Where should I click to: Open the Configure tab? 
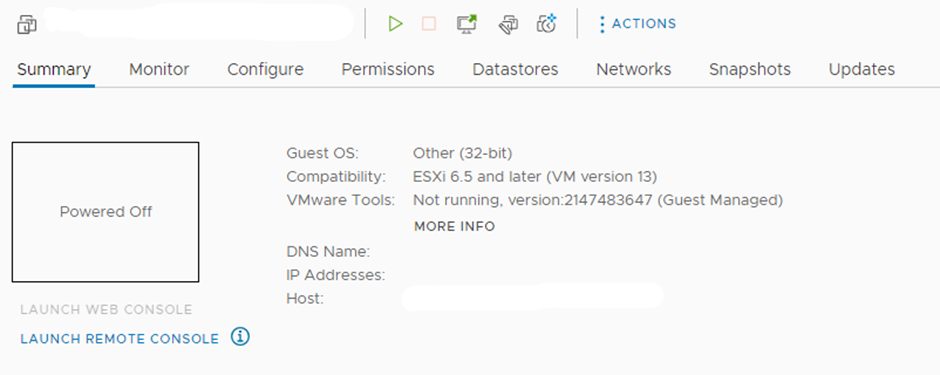266,69
